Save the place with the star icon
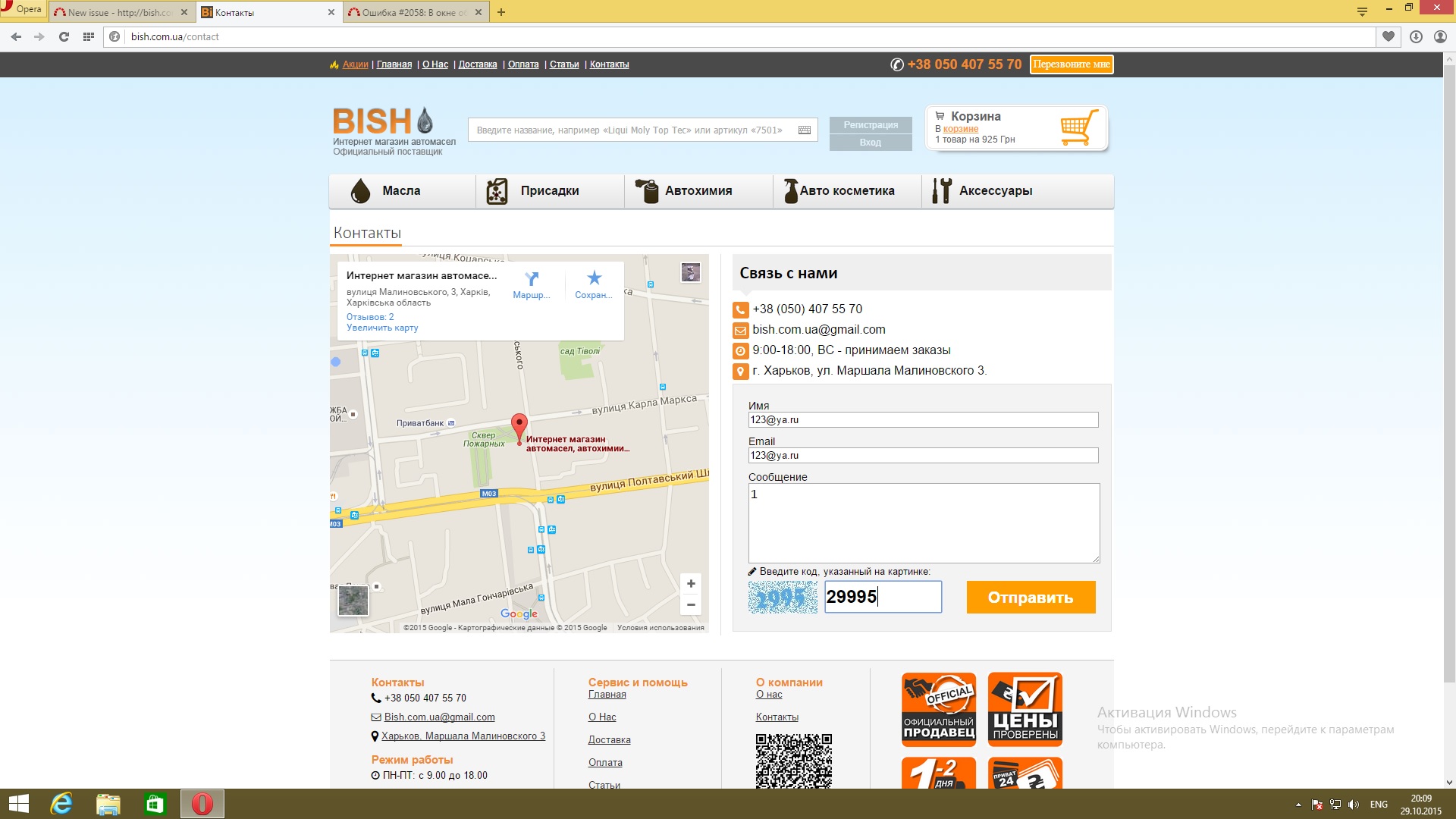This screenshot has width=1456, height=819. pos(594,278)
